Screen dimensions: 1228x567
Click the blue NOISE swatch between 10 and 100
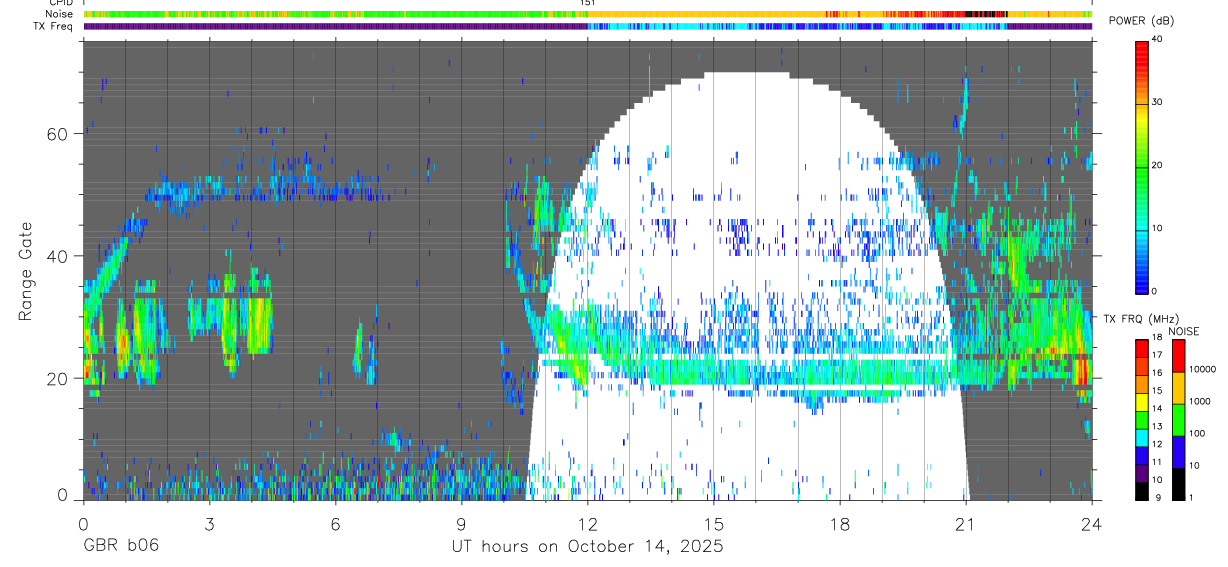tap(1179, 452)
